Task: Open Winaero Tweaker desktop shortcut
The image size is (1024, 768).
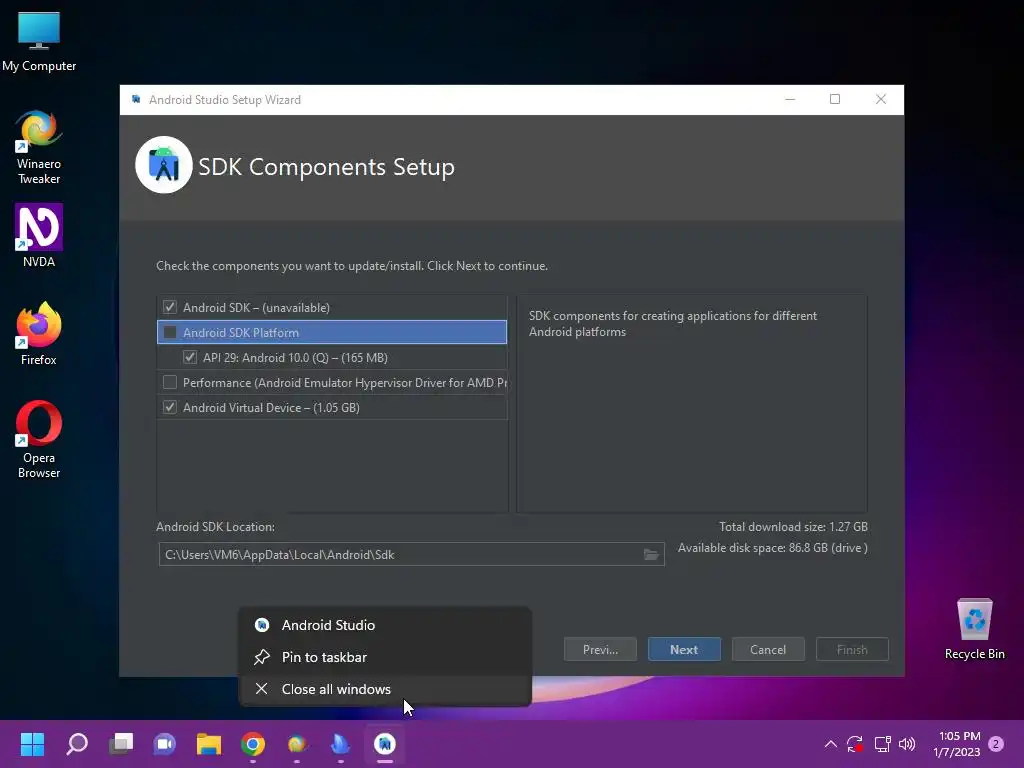Action: (39, 147)
